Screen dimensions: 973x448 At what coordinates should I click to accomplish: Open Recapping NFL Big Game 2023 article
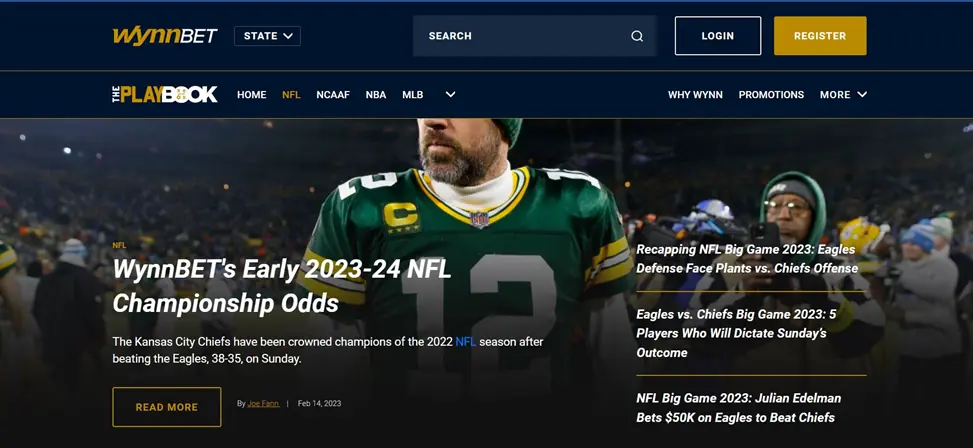[747, 259]
